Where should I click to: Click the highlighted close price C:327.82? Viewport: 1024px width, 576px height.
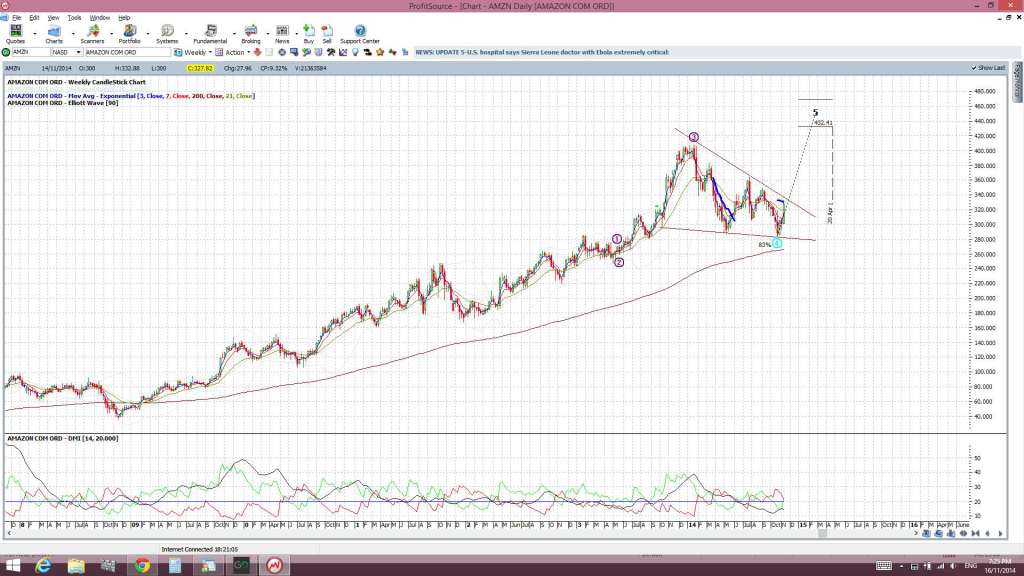200,68
